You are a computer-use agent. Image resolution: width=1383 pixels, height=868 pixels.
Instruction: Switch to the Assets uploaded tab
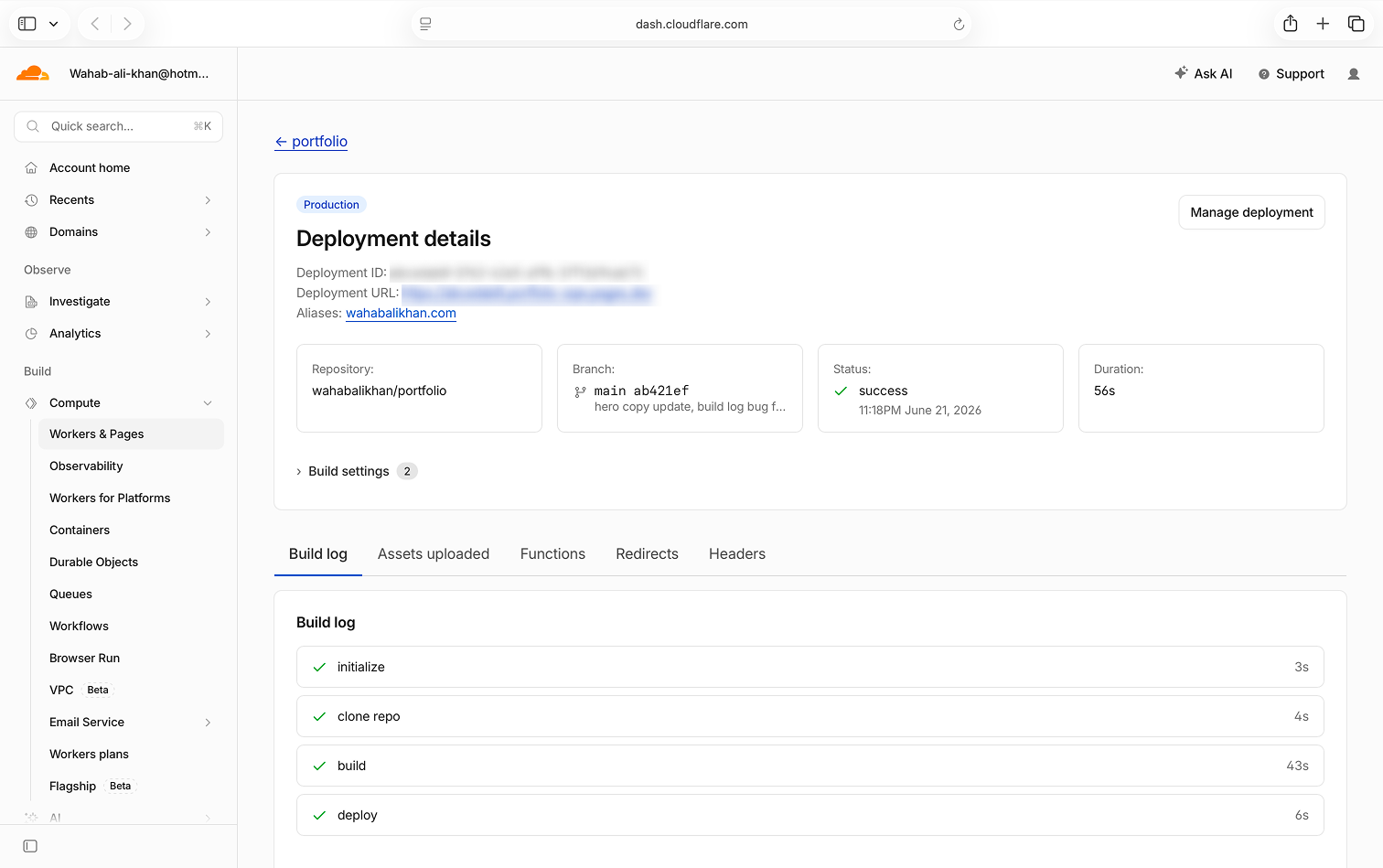coord(434,554)
